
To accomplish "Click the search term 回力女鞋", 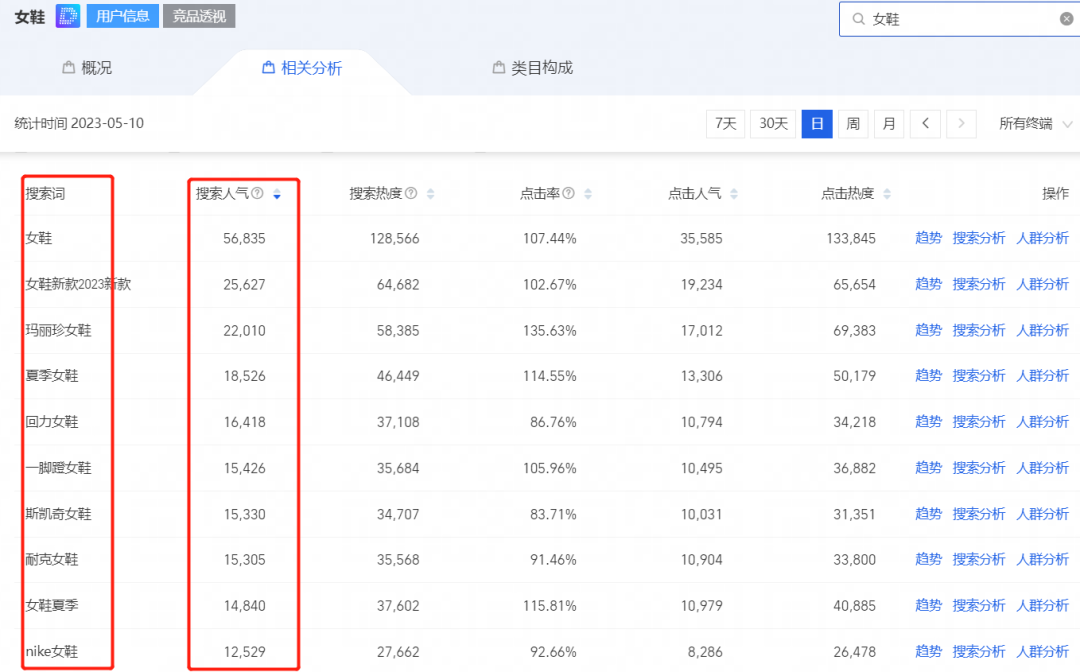I will pos(52,422).
